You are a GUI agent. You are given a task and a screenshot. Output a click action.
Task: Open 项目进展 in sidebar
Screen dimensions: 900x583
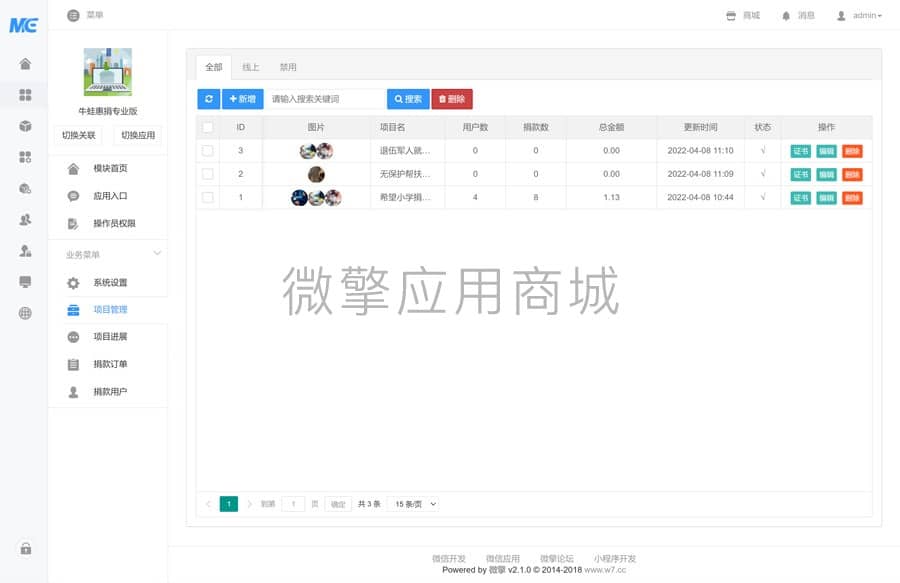point(110,336)
